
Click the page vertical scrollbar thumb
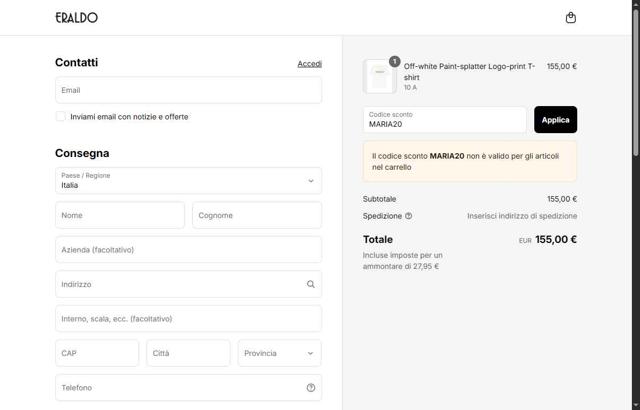pyautogui.click(x=636, y=82)
